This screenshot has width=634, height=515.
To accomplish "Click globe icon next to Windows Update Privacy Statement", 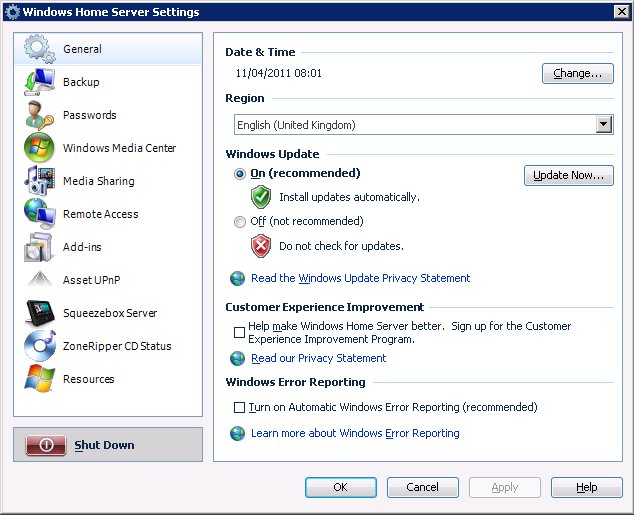I will tap(237, 278).
